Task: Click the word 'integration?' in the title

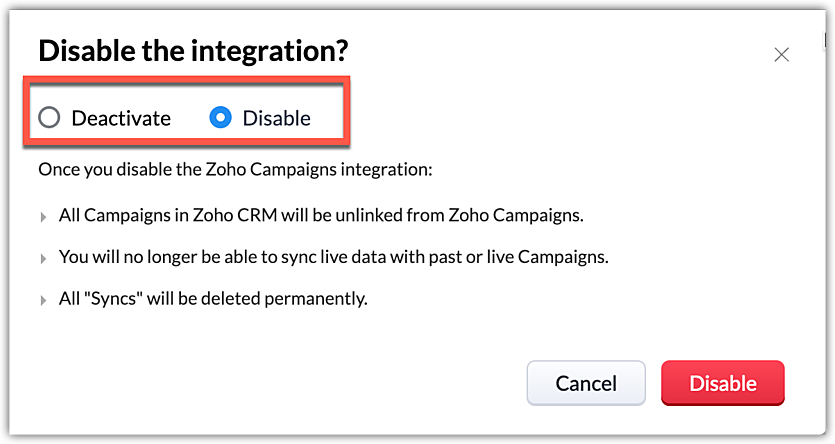Action: [279, 50]
